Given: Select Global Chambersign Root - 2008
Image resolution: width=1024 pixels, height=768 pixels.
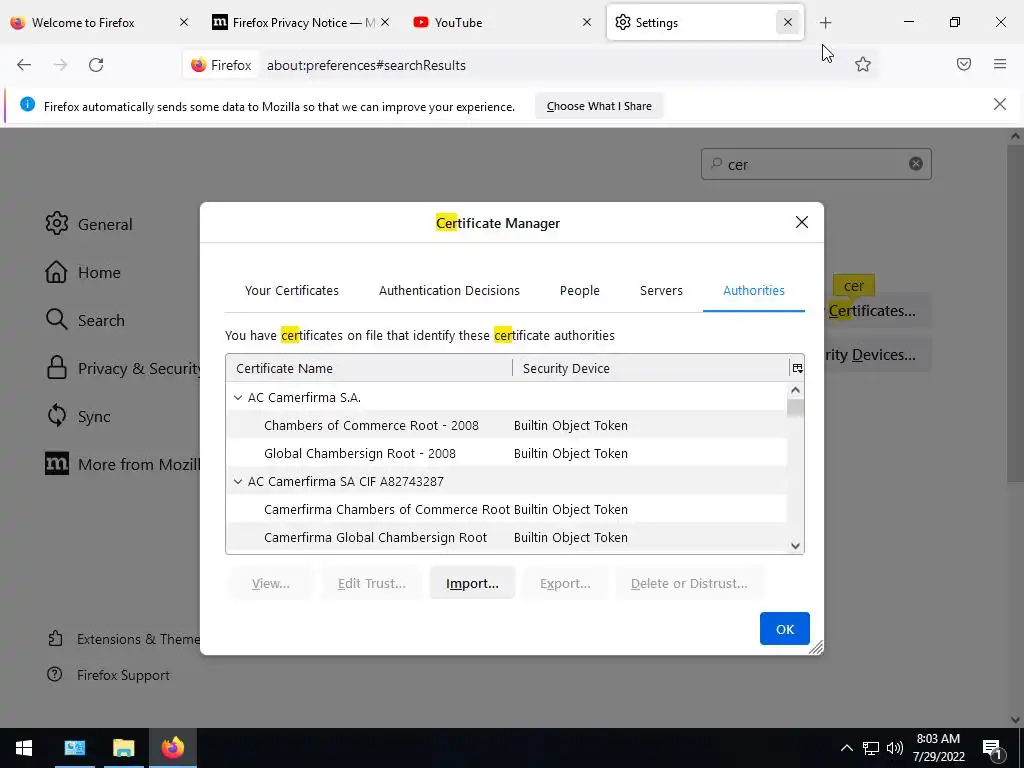Looking at the screenshot, I should (x=506, y=453).
